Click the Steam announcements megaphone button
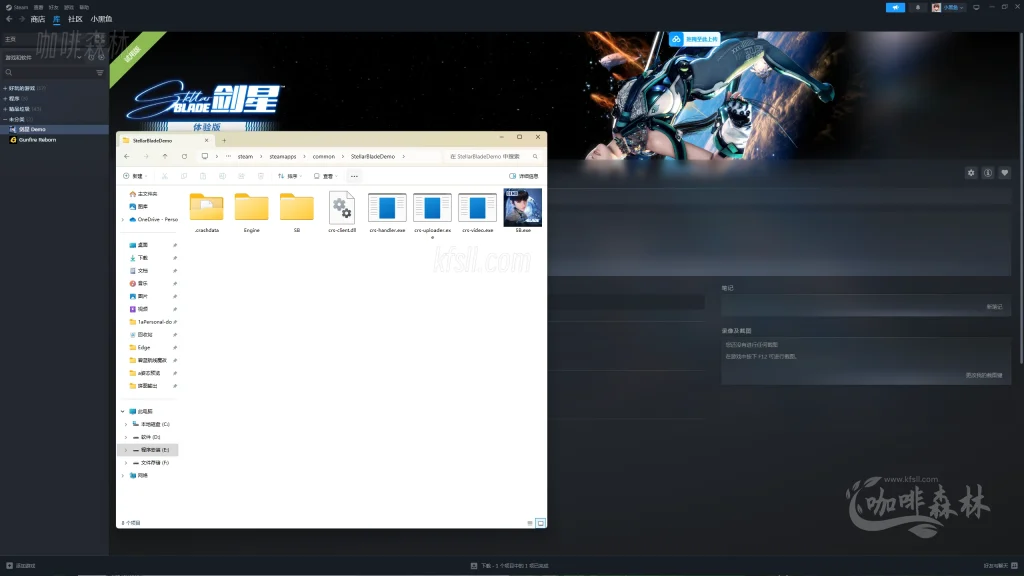 (x=895, y=7)
